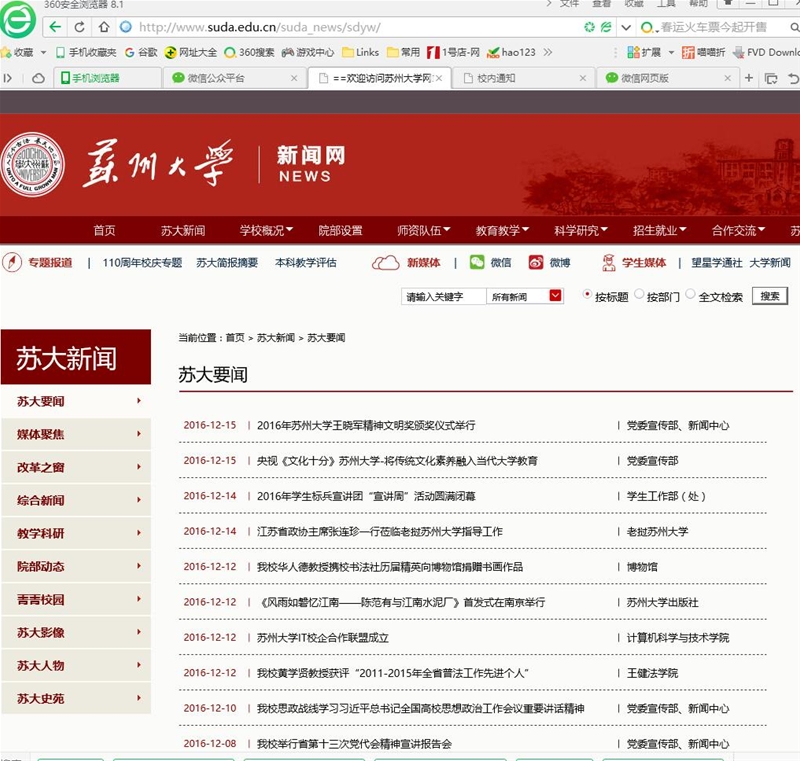
Task: Click the home icon in address bar
Action: (x=104, y=27)
